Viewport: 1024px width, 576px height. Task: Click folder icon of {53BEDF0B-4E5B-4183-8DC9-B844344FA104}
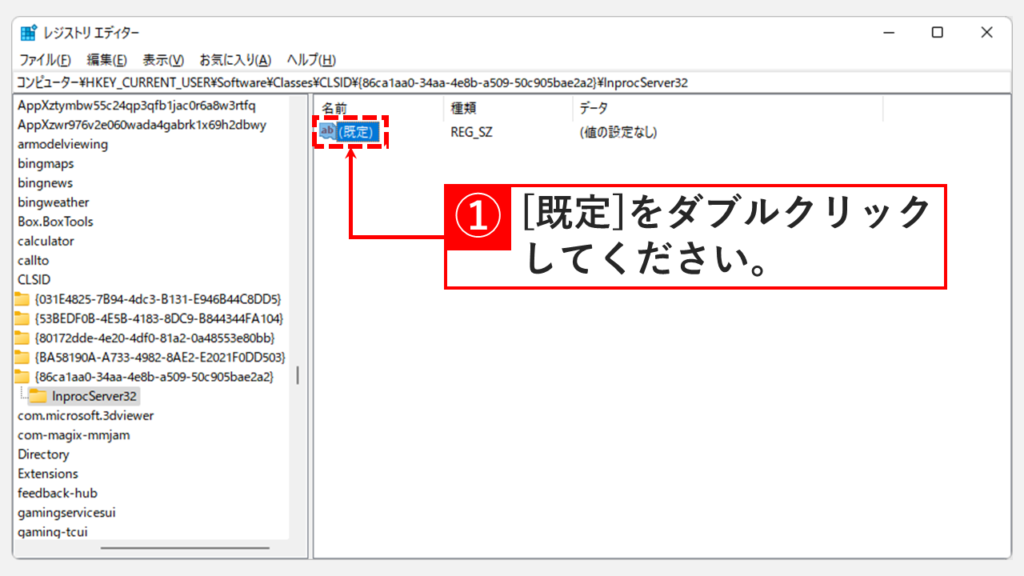(22, 318)
